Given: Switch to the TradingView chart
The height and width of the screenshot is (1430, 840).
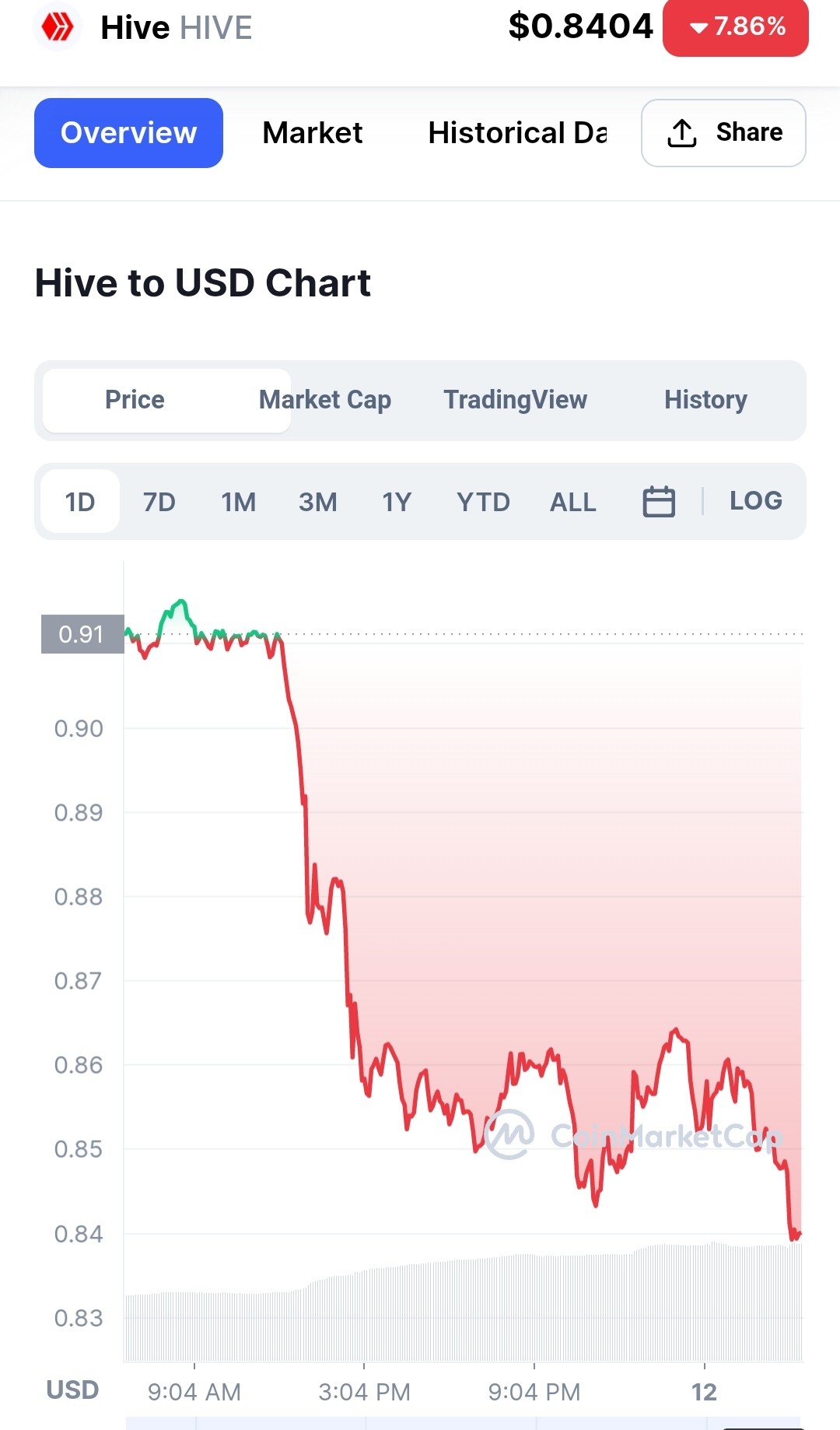Looking at the screenshot, I should [515, 400].
